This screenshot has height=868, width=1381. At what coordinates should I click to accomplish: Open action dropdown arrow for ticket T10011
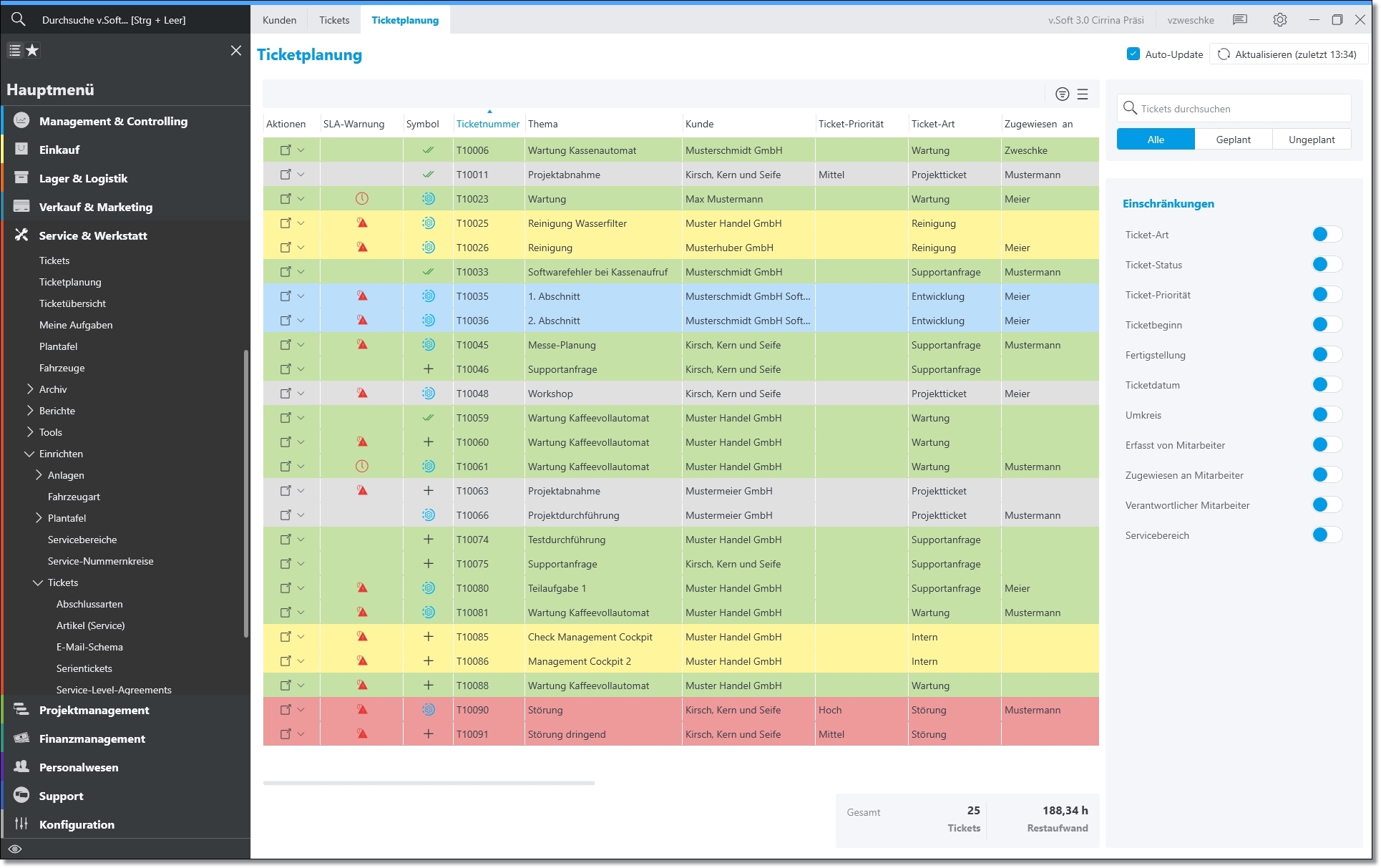pos(301,175)
